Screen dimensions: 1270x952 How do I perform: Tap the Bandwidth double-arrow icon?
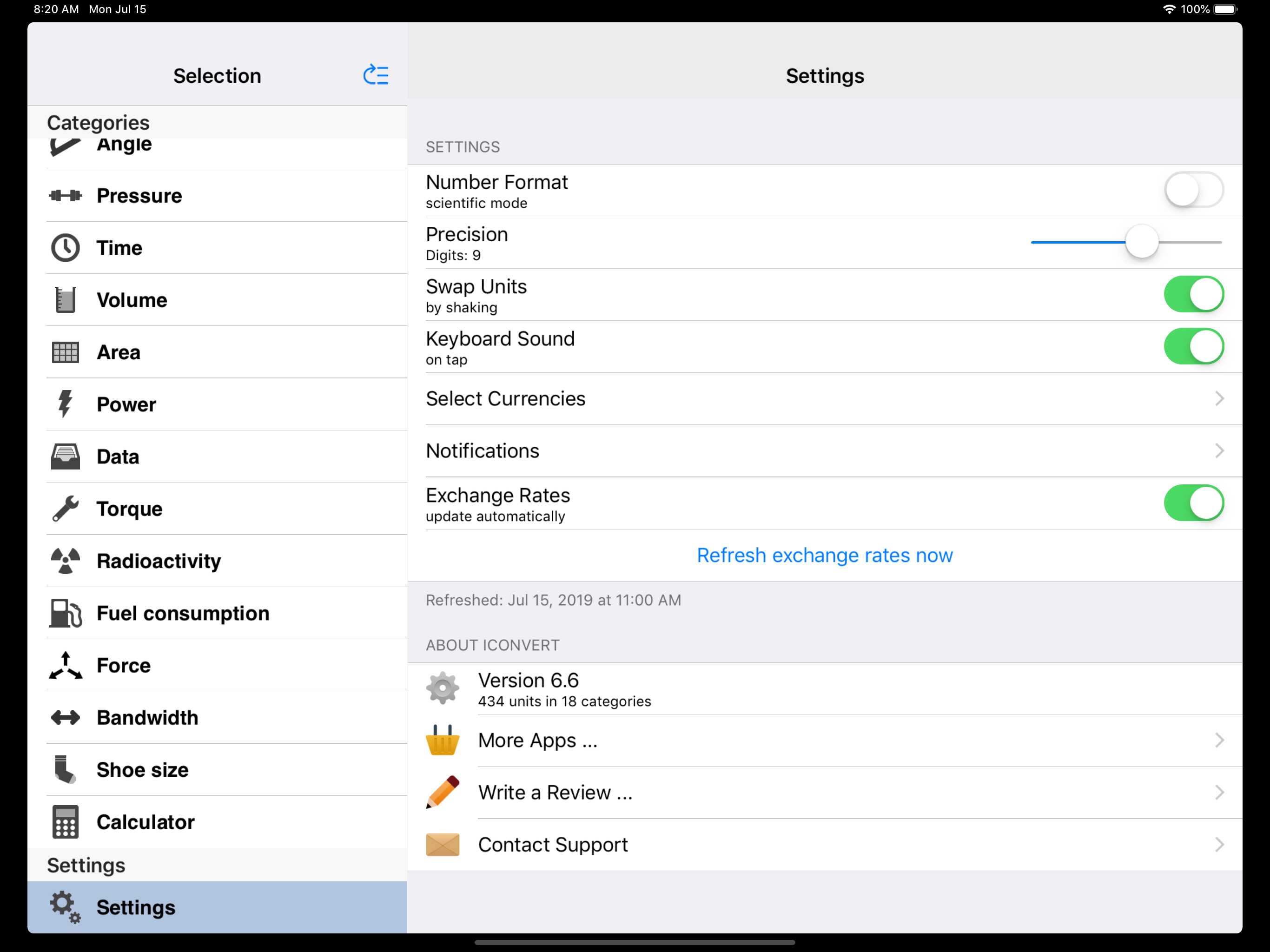[66, 718]
